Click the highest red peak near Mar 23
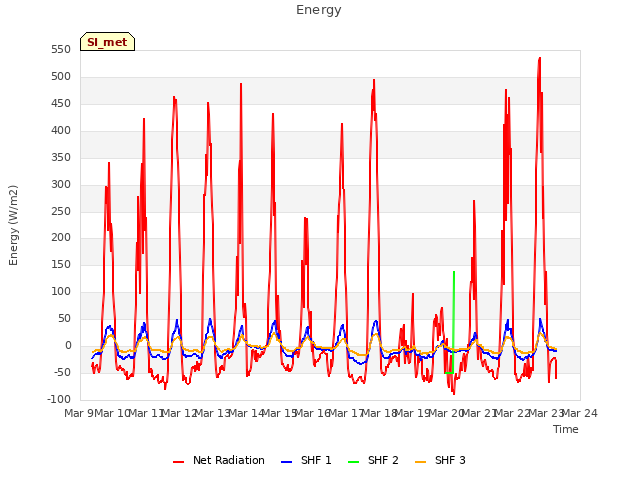Screen dimensions: 640x480 (x=540, y=59)
